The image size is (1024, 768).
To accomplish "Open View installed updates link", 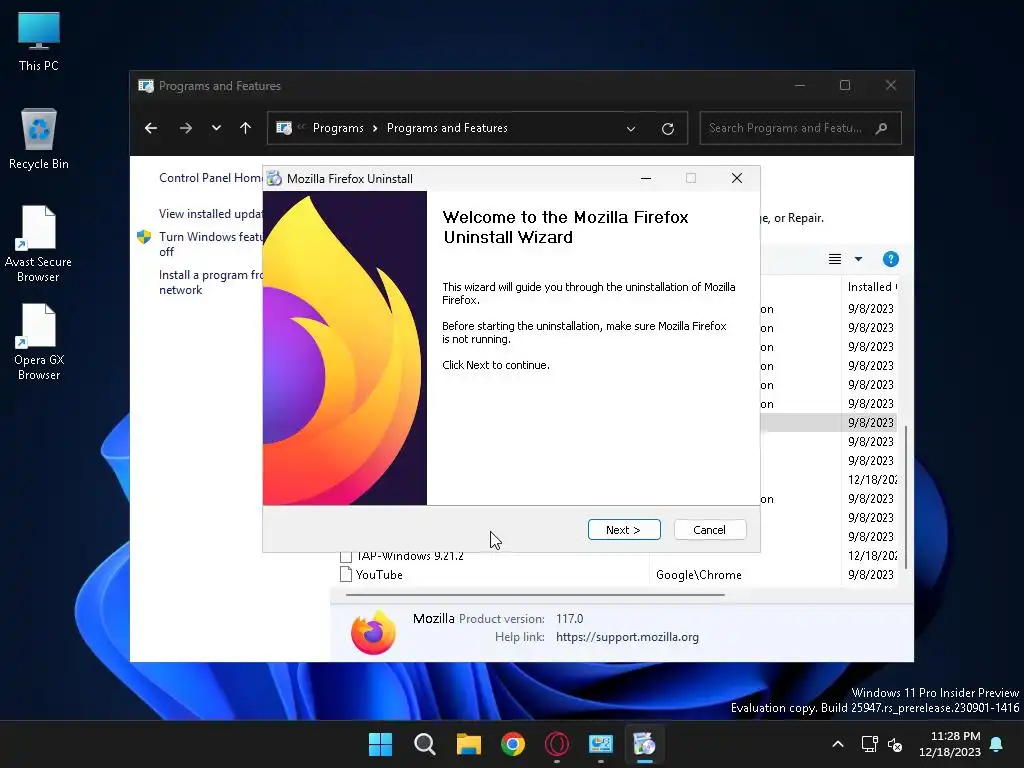I will click(210, 214).
